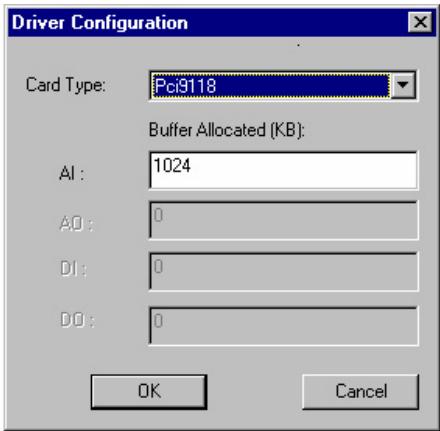Close the Driver Configuration dialog

(420, 22)
